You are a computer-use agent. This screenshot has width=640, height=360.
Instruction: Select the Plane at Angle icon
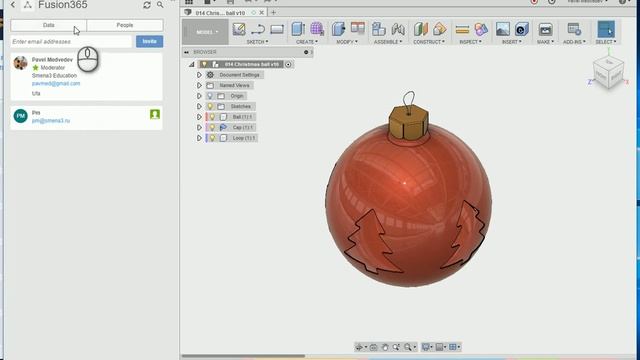click(440, 29)
